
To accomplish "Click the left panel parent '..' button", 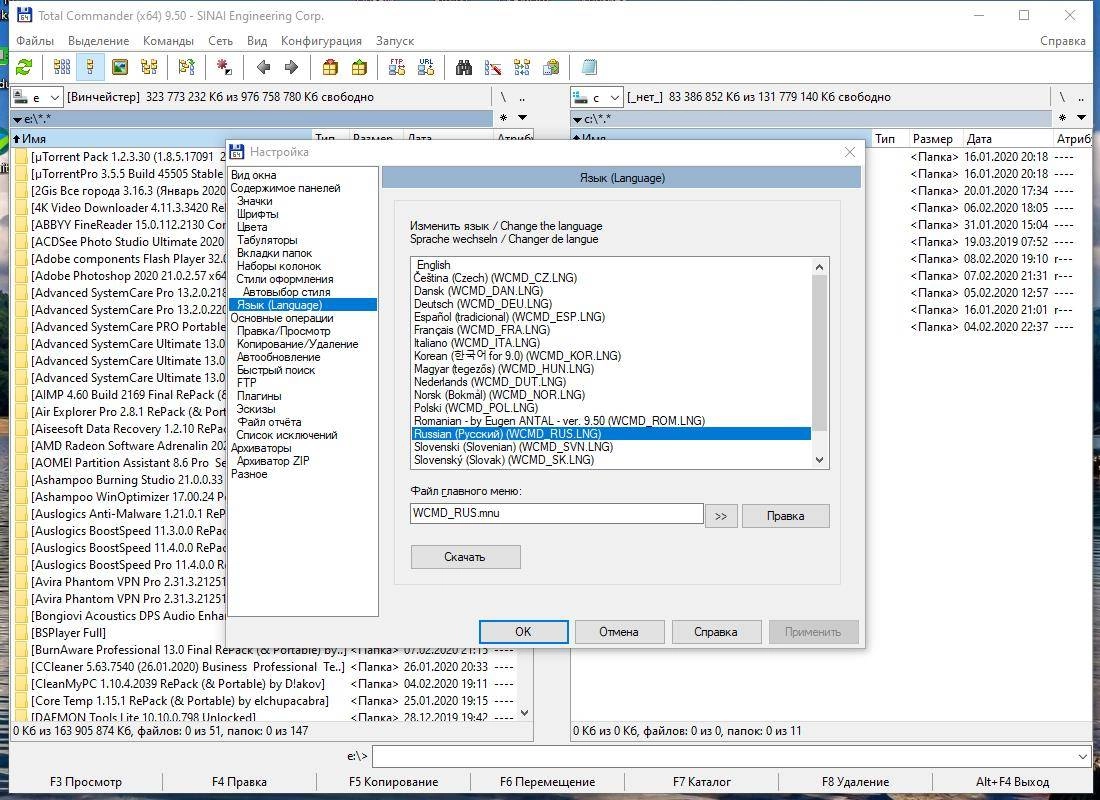I will click(x=522, y=97).
